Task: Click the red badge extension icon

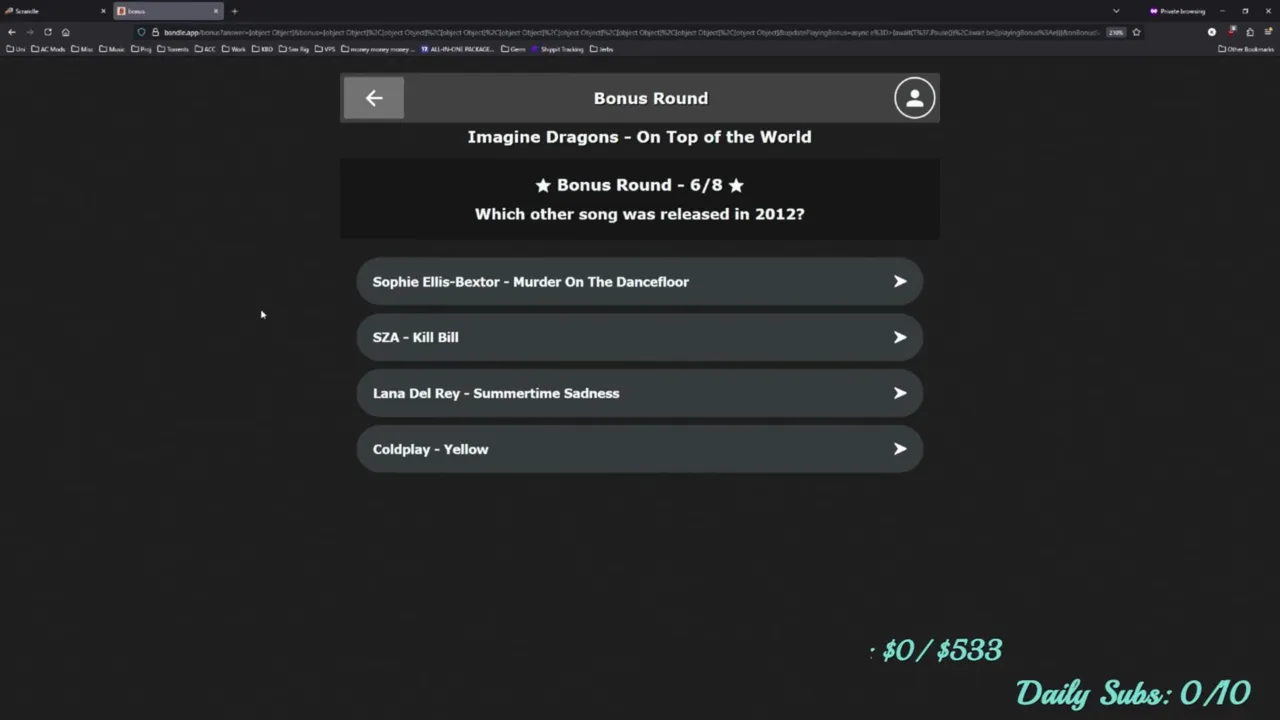Action: pos(1231,32)
